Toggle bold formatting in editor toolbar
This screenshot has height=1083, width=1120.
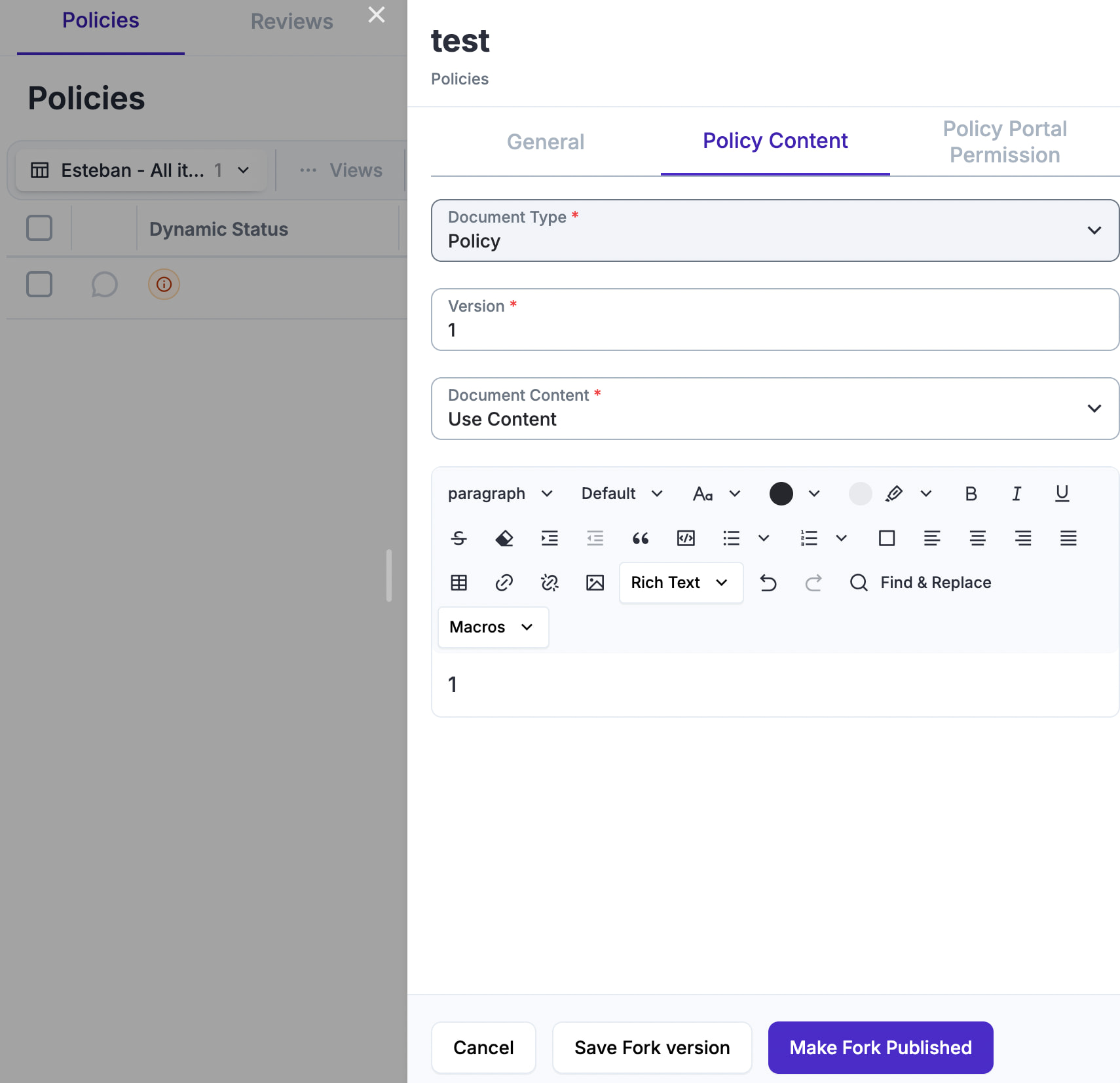point(971,494)
